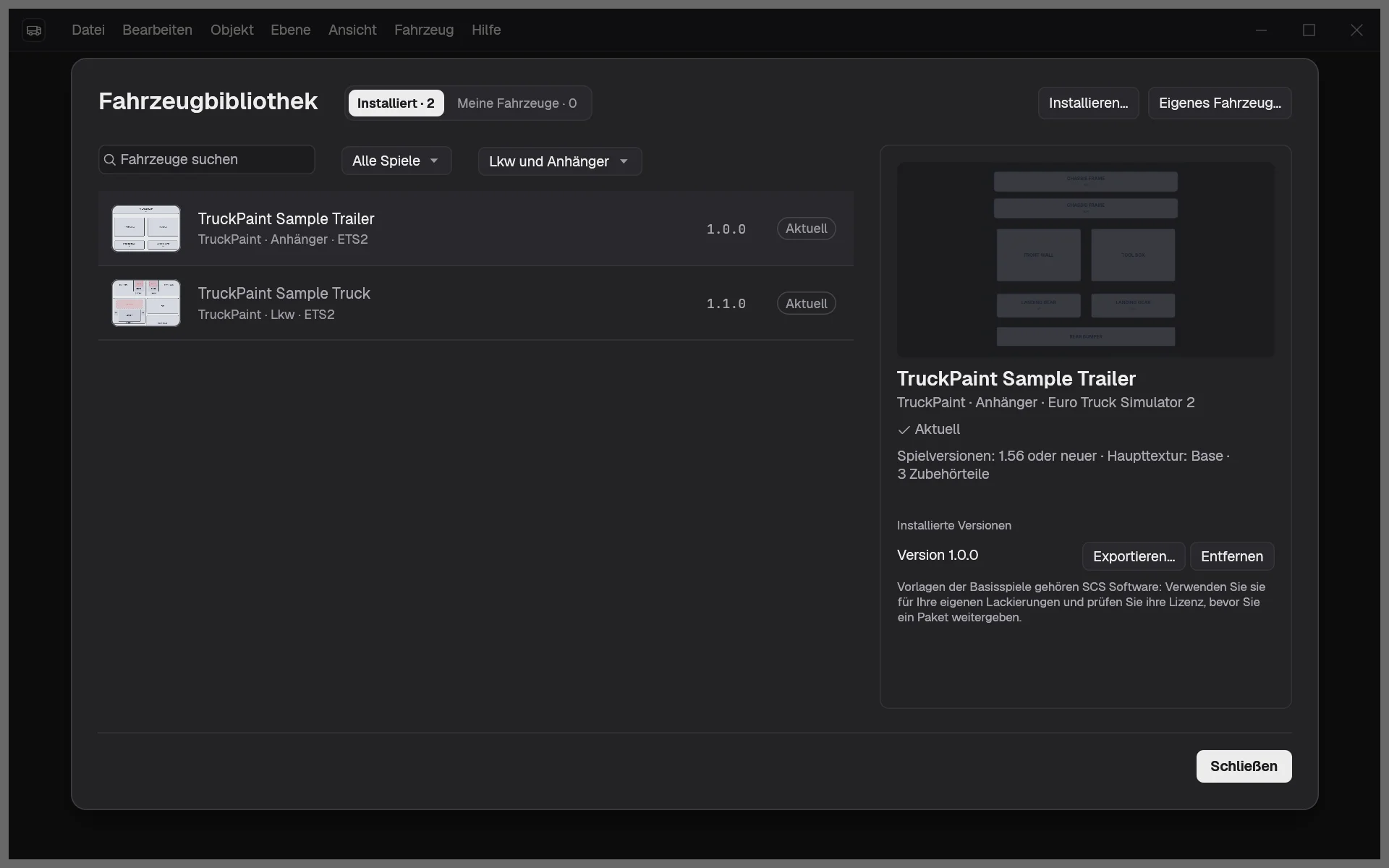1389x868 pixels.
Task: Open the Fahrzeug menu
Action: pos(424,30)
